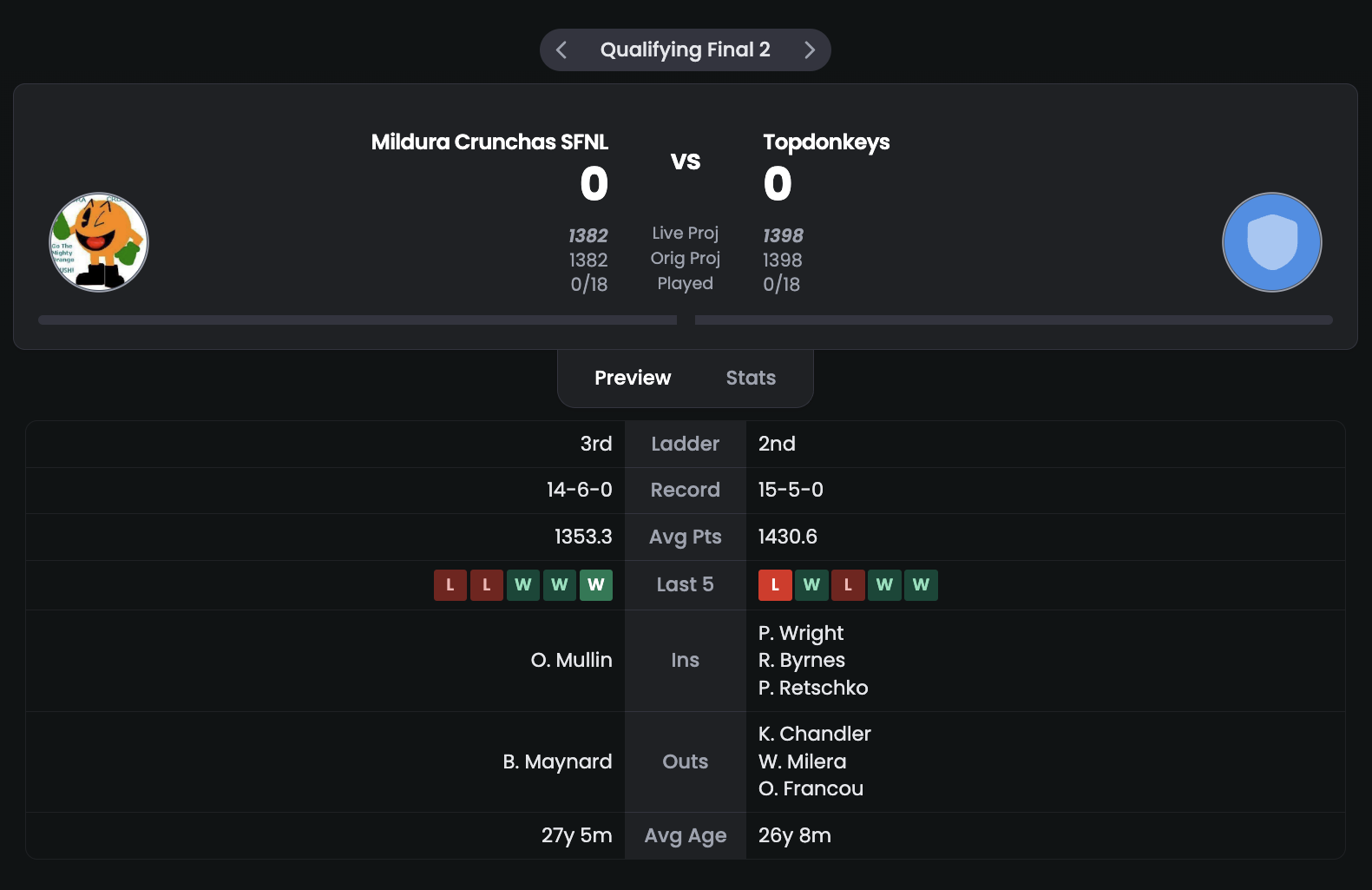Go to the next round with right chevron
Viewport: 1372px width, 890px height.
[810, 50]
